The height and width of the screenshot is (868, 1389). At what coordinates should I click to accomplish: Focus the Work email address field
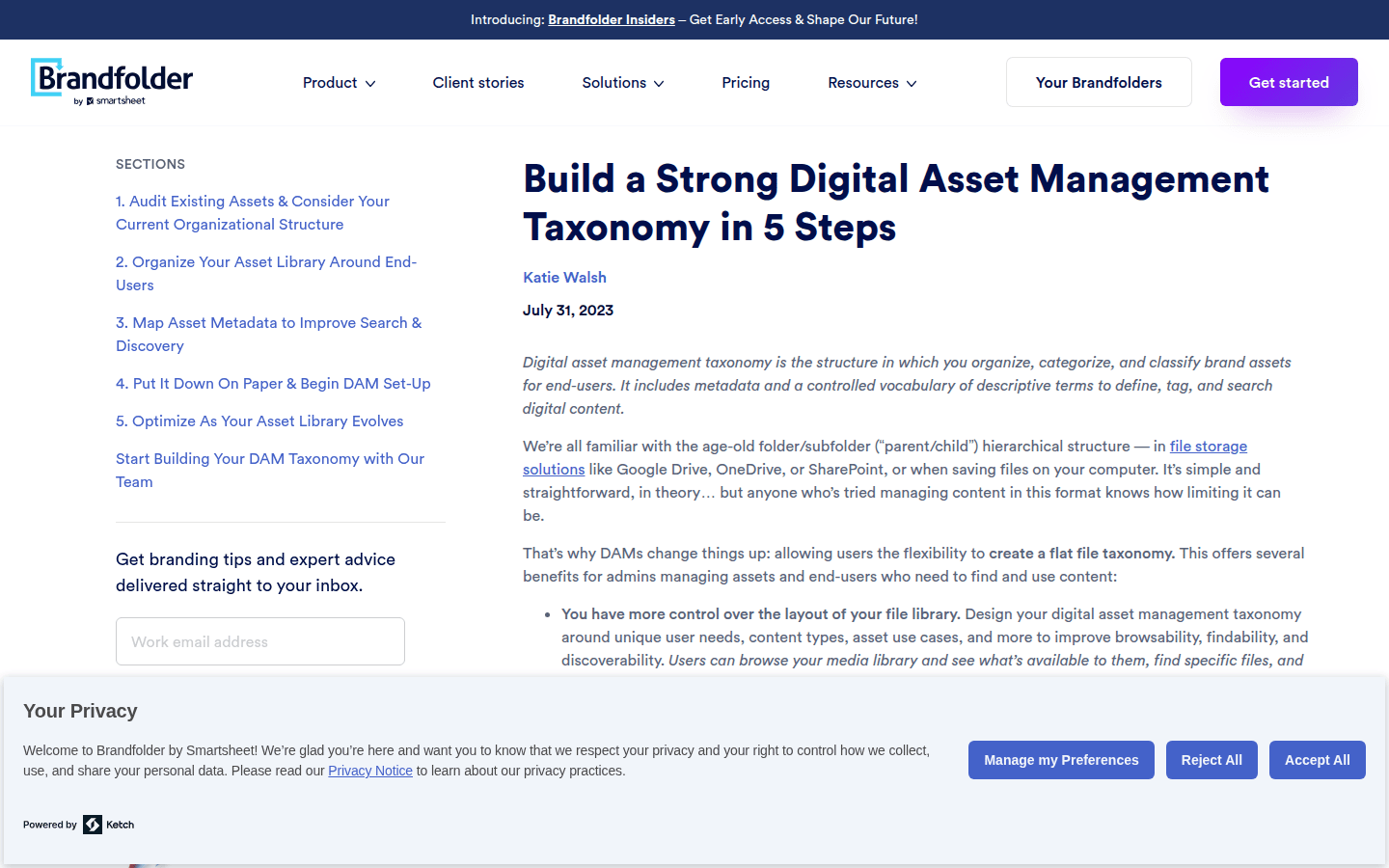click(260, 641)
